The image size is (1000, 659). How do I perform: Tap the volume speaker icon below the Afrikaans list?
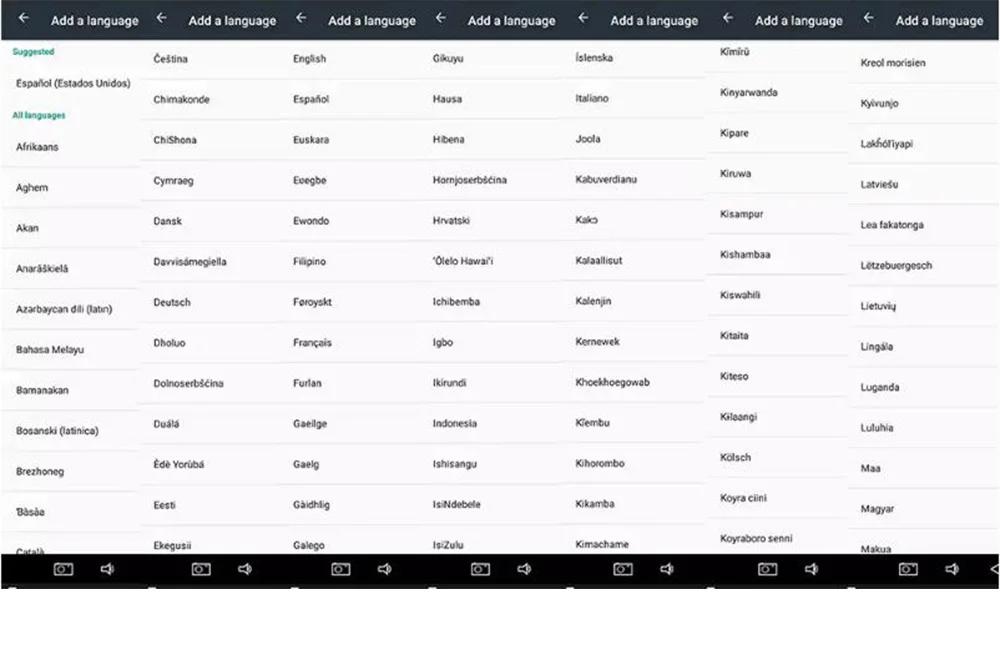pyautogui.click(x=107, y=569)
